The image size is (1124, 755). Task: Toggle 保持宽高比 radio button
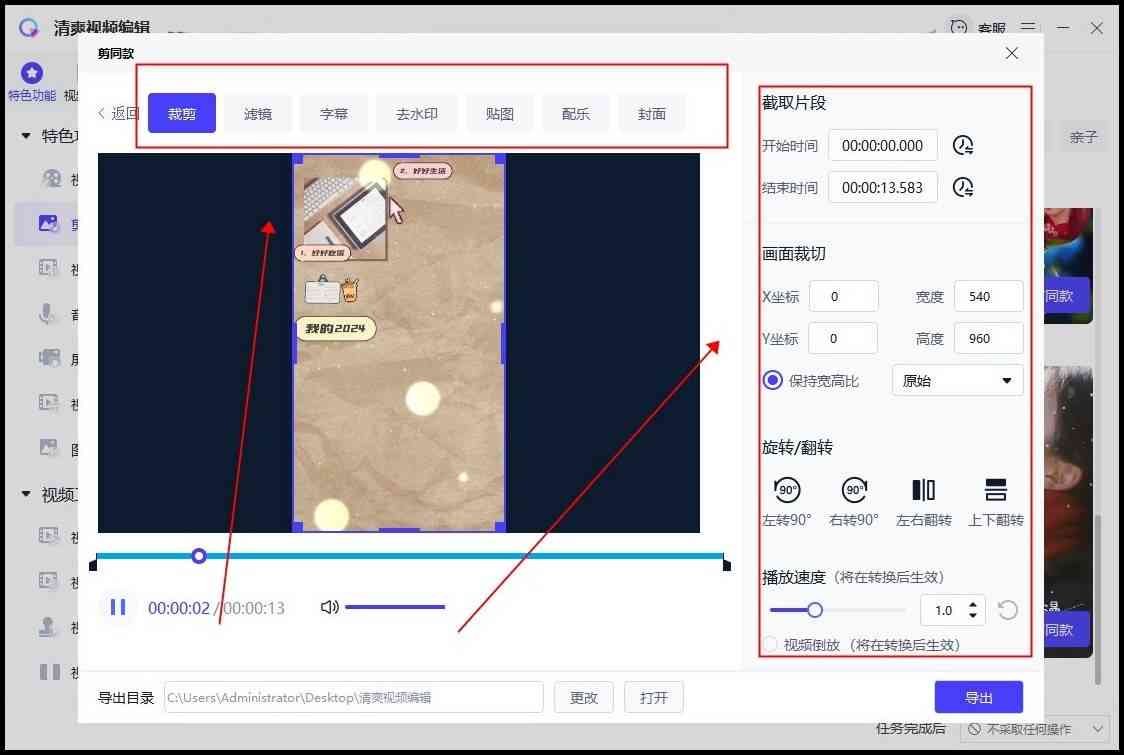coord(773,380)
